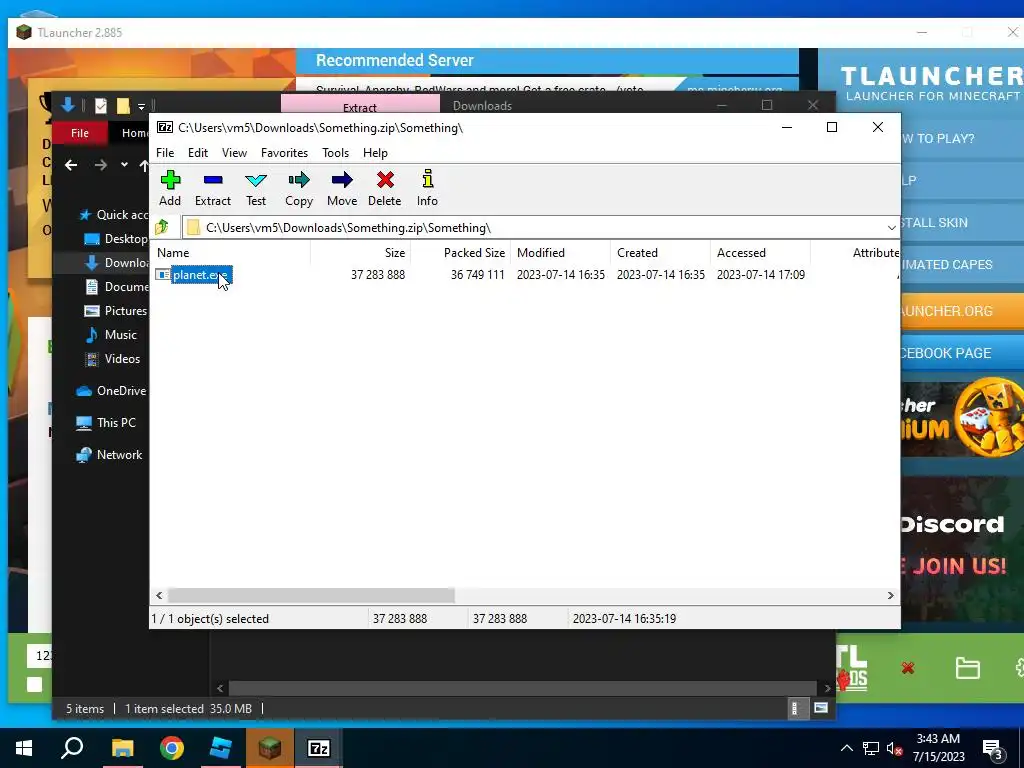1024x768 pixels.
Task: Click Explorer title bar properties checkmark icon
Action: [x=101, y=106]
